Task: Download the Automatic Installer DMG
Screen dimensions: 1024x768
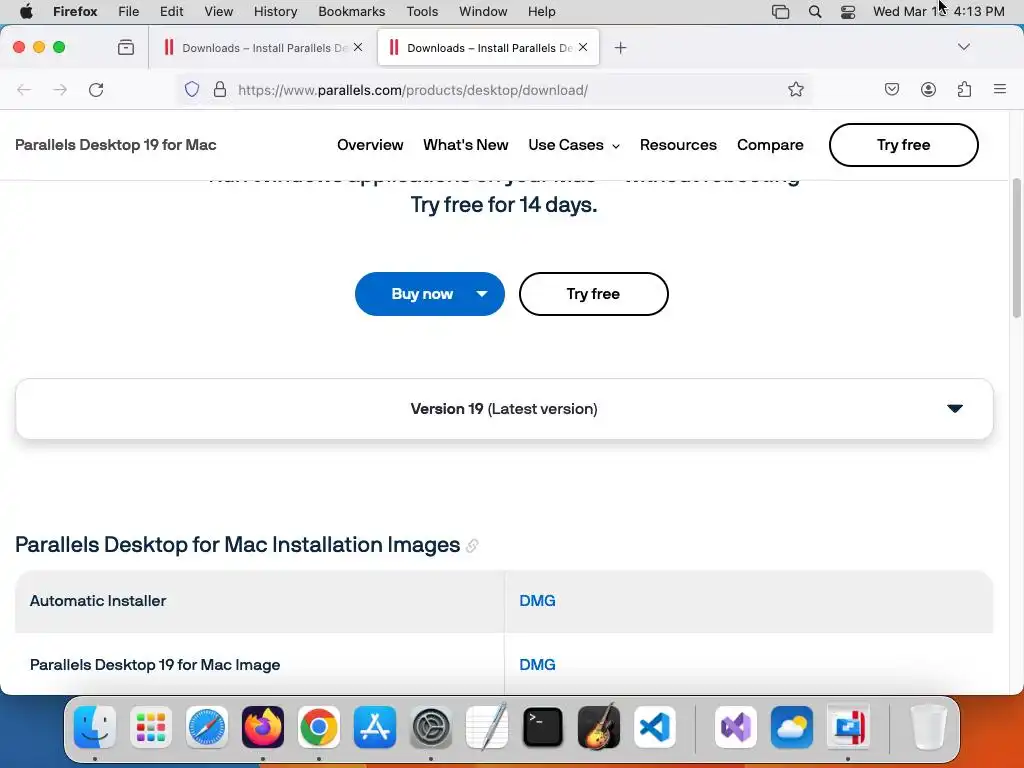Action: click(x=537, y=601)
